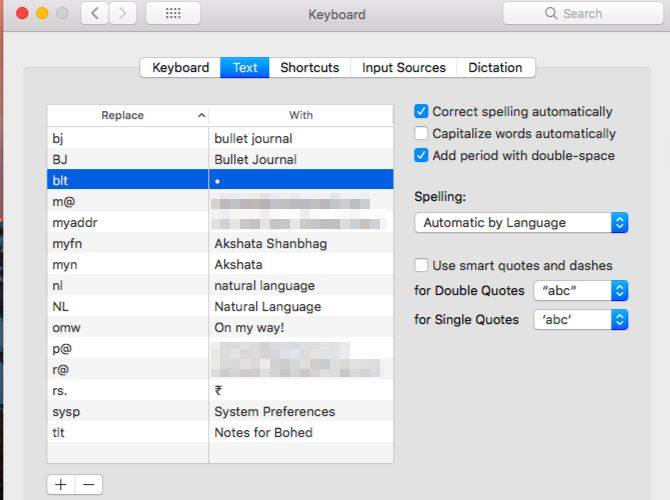Click the search magnifier icon

550,14
